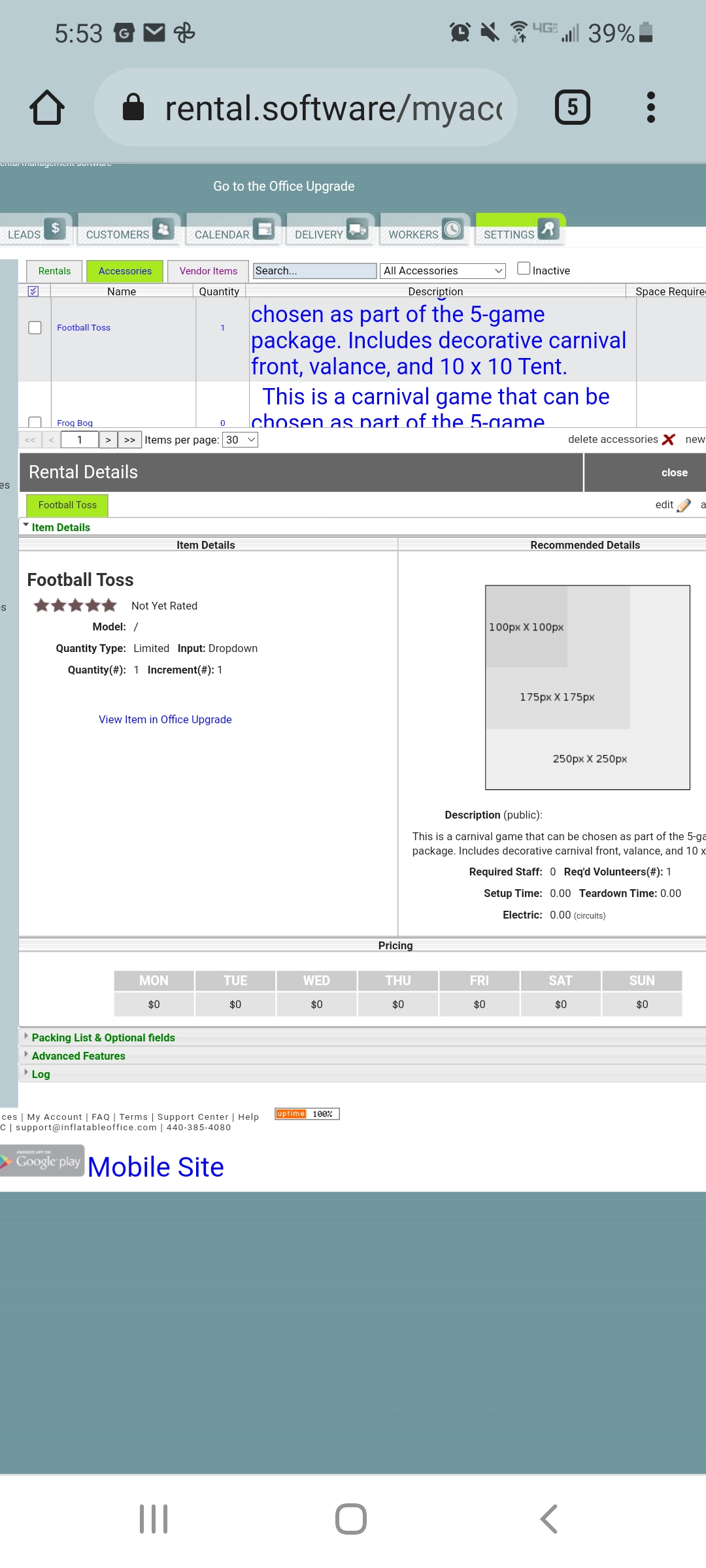This screenshot has height=1568, width=706.
Task: Tap the browser home icon
Action: click(x=47, y=108)
